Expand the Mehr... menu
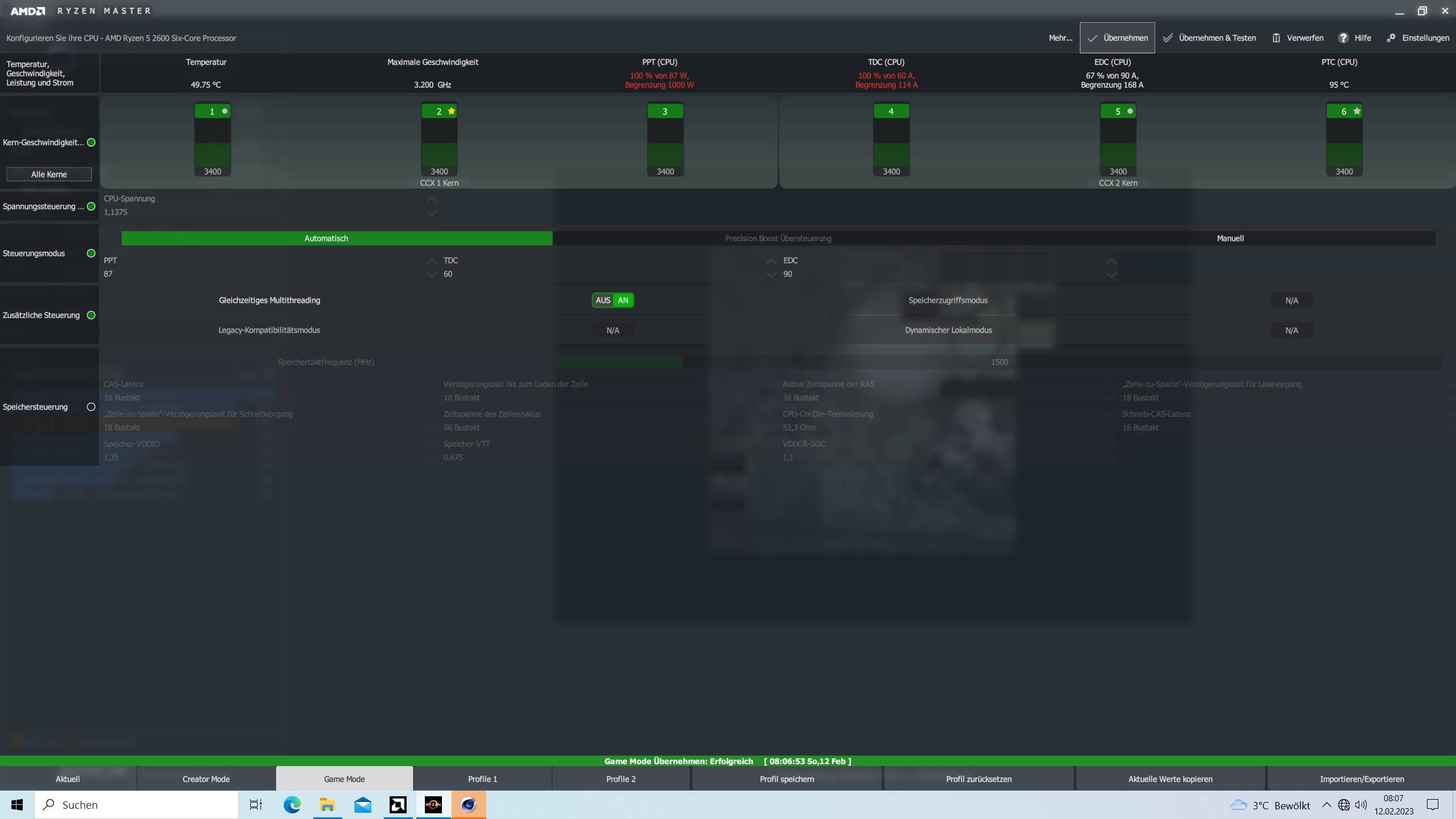The image size is (1456, 819). (1060, 38)
